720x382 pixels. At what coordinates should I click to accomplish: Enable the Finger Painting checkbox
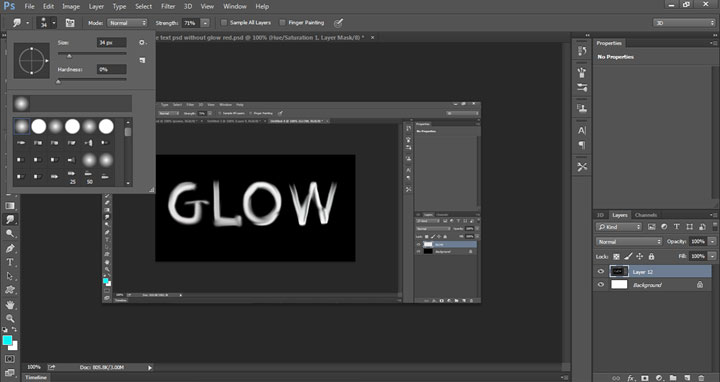click(x=282, y=22)
